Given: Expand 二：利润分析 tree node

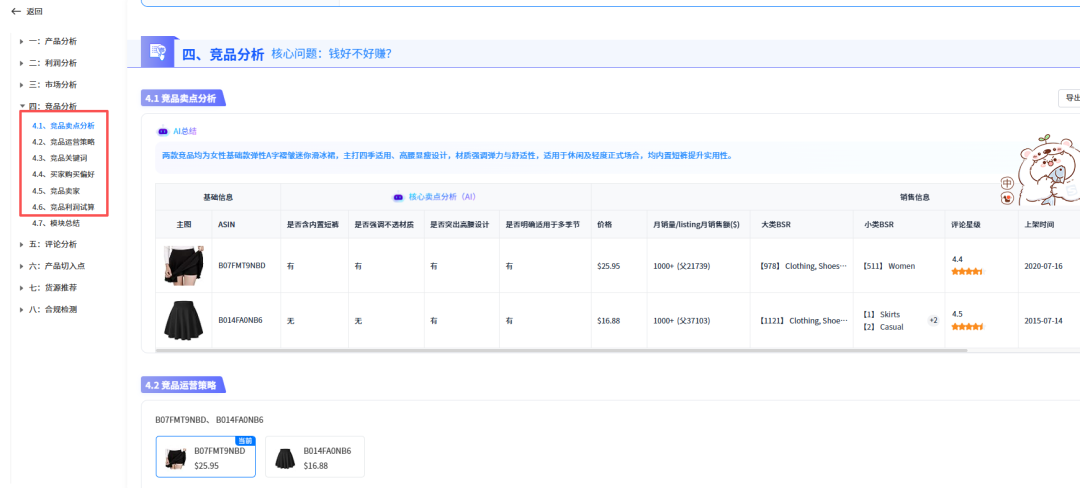Looking at the screenshot, I should click(22, 63).
